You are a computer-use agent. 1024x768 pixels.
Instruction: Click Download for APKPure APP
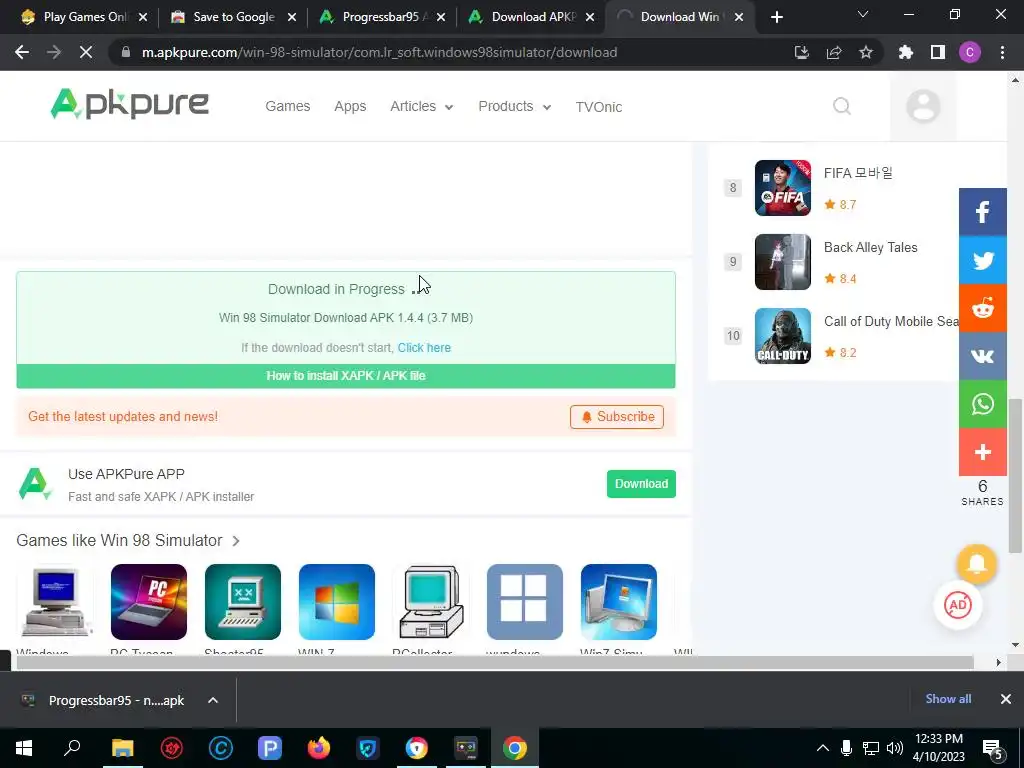point(641,484)
